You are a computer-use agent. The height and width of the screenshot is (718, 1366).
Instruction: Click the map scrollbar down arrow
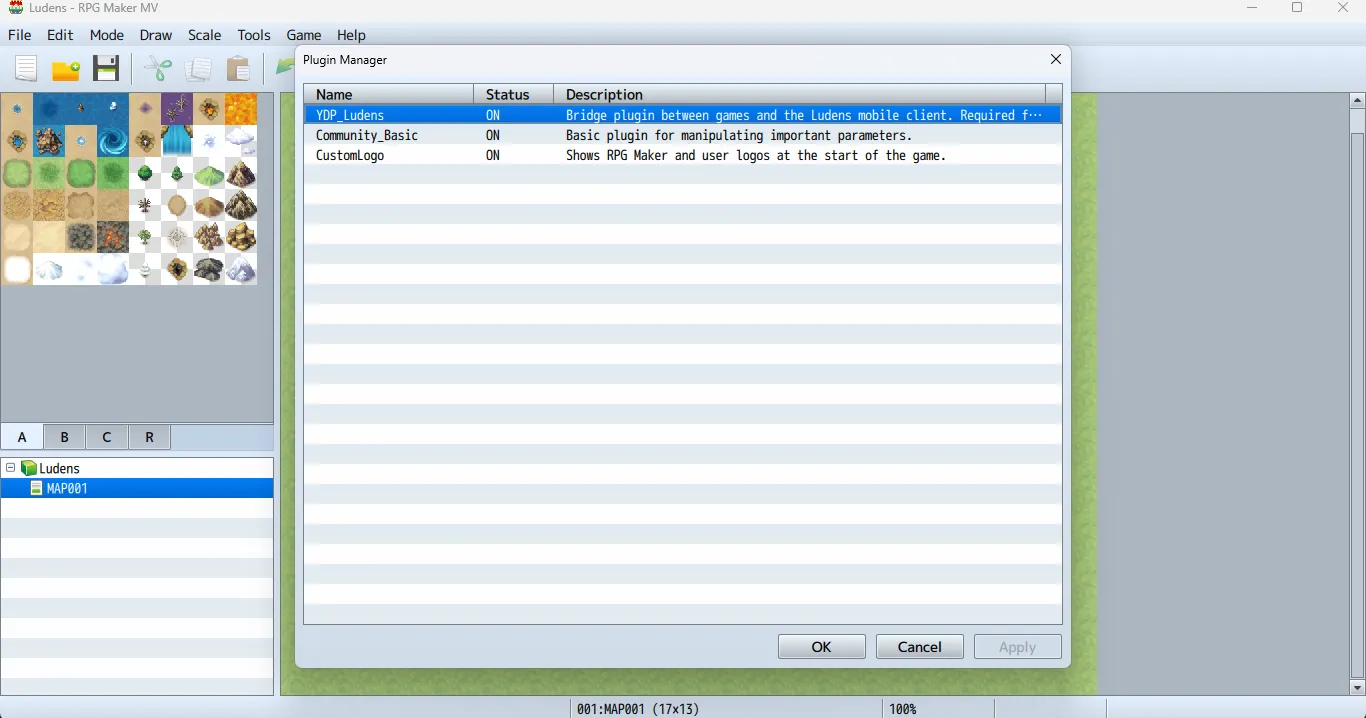coord(1357,687)
